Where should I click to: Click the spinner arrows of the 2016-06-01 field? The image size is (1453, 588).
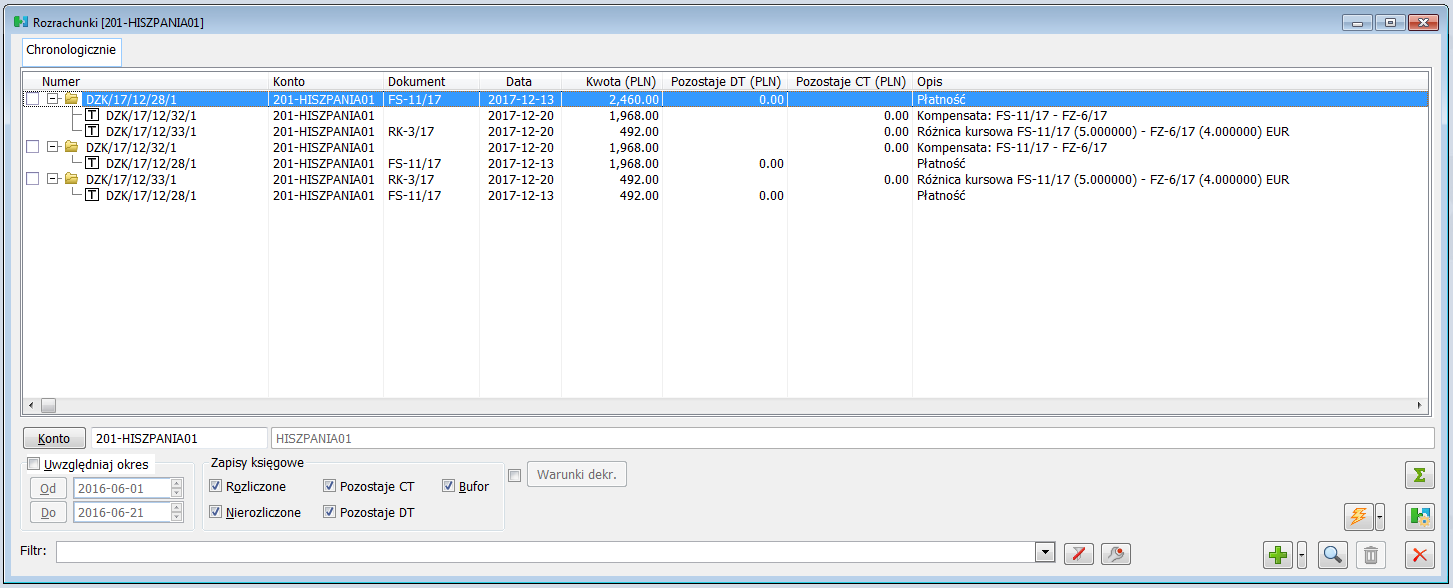[177, 488]
